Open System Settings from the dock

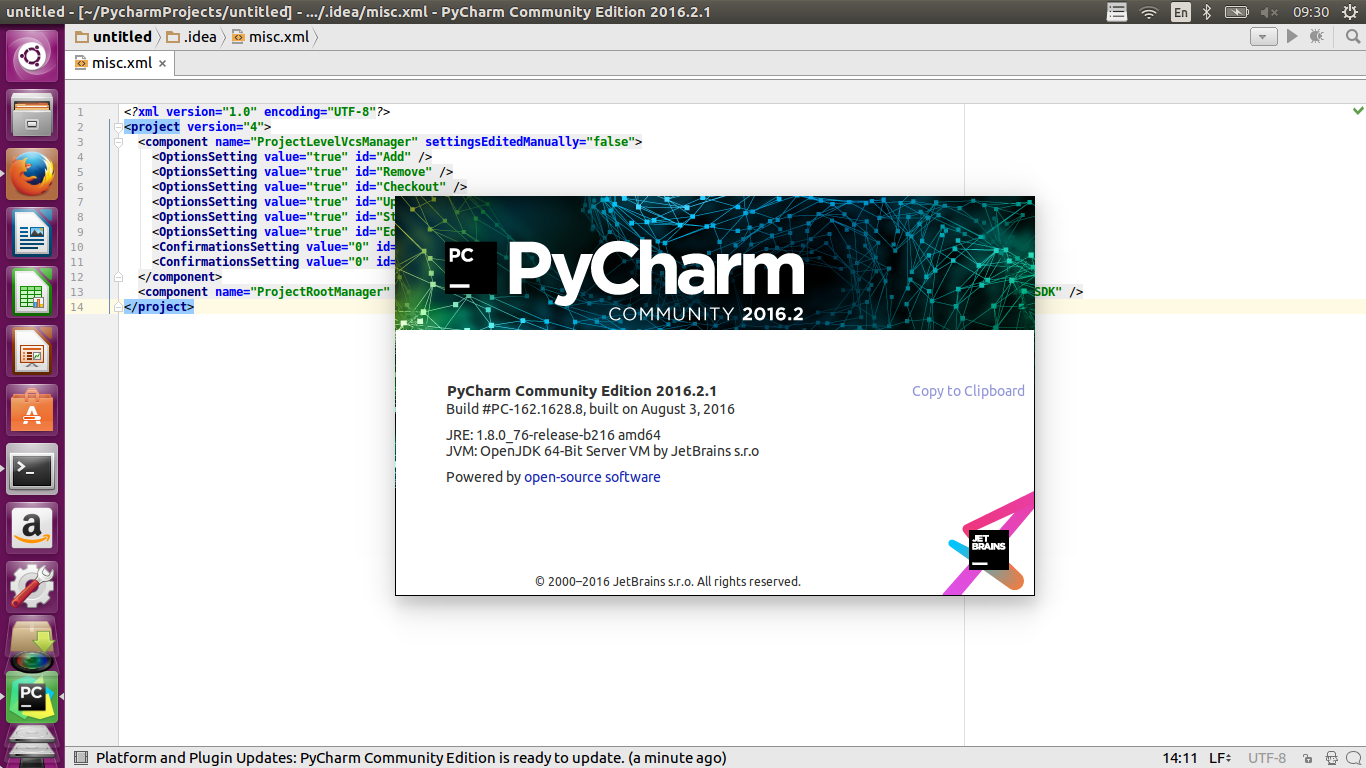tap(33, 587)
